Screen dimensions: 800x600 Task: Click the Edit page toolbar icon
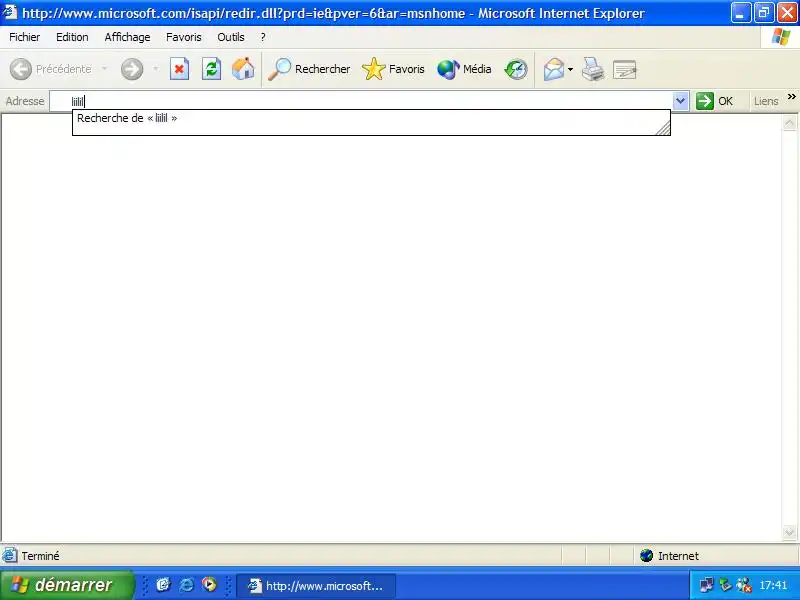(624, 69)
